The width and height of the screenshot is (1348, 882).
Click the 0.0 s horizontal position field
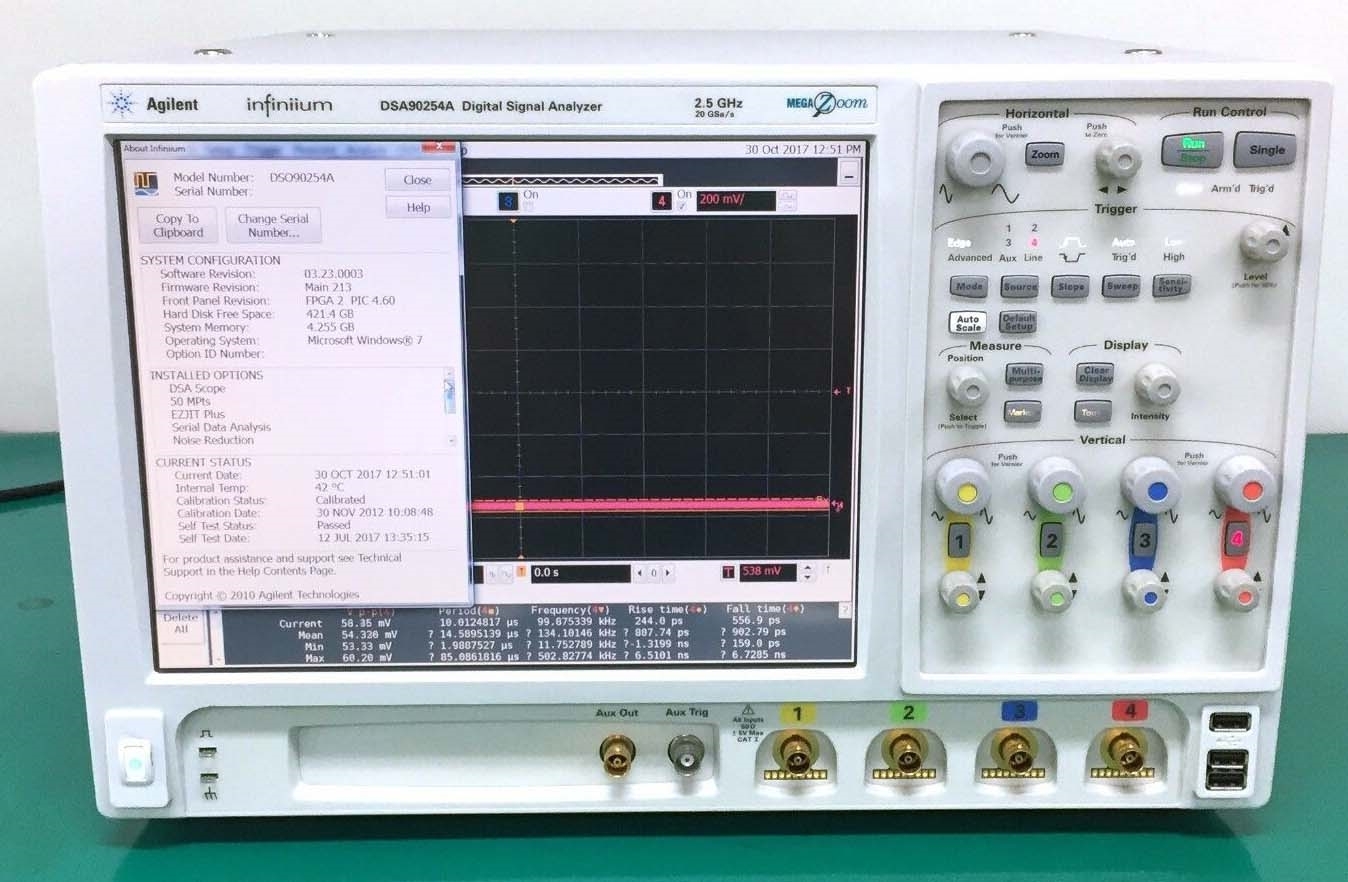click(580, 573)
